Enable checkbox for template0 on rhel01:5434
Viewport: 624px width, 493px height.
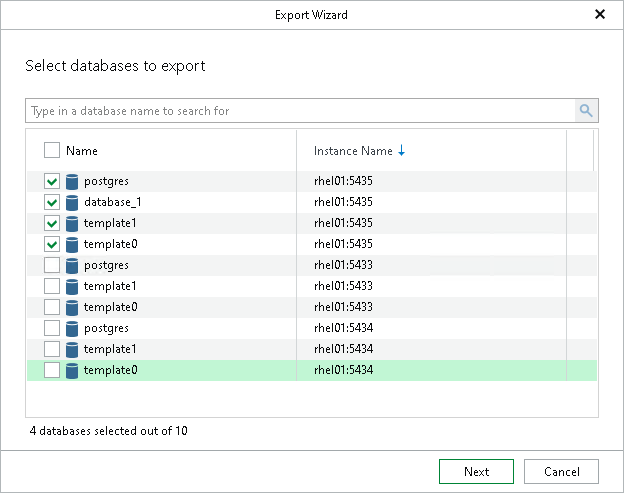coord(52,370)
